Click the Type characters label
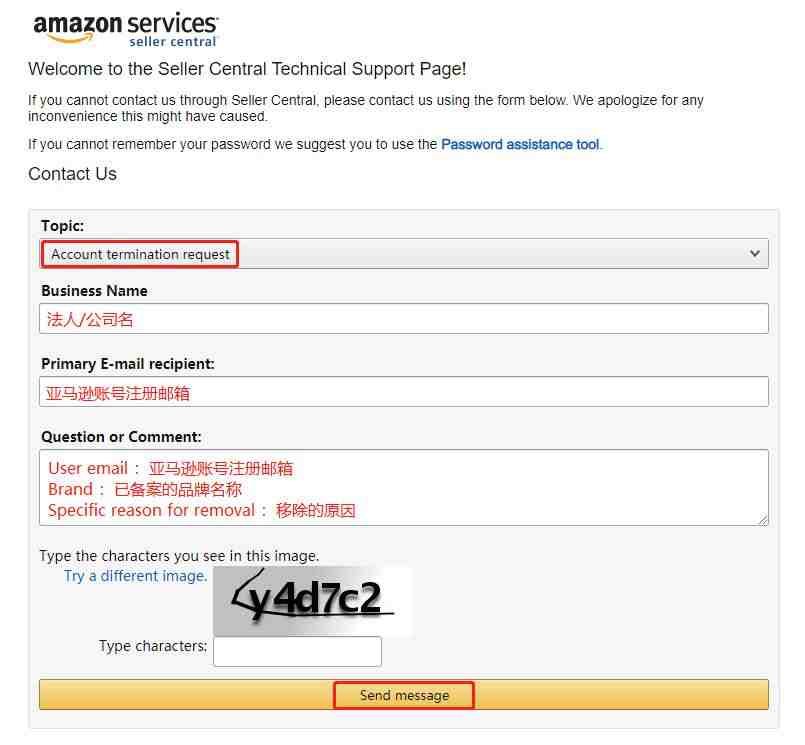 pos(153,646)
